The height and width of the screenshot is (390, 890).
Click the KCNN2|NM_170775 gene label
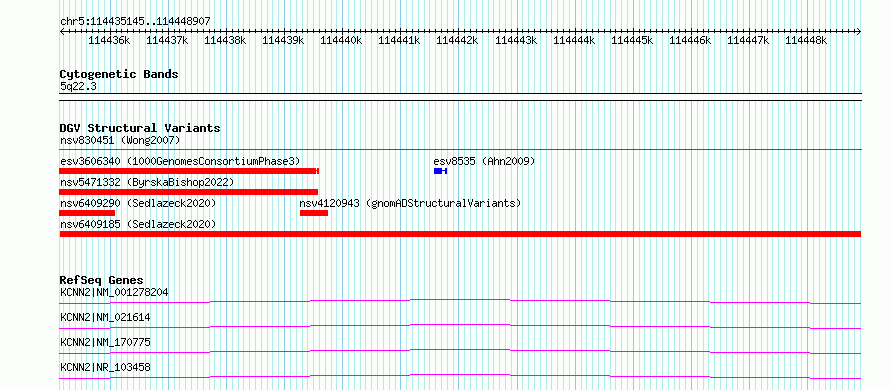[x=105, y=342]
